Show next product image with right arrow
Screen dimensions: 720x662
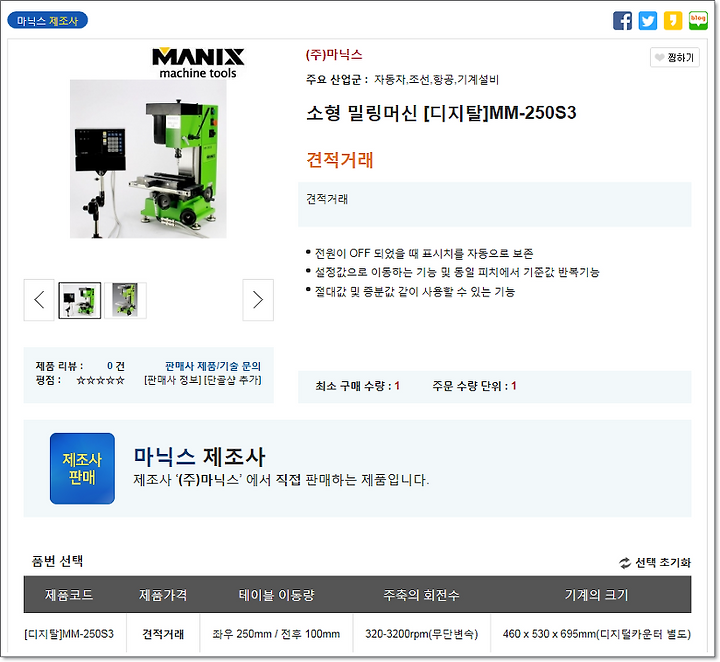point(258,300)
